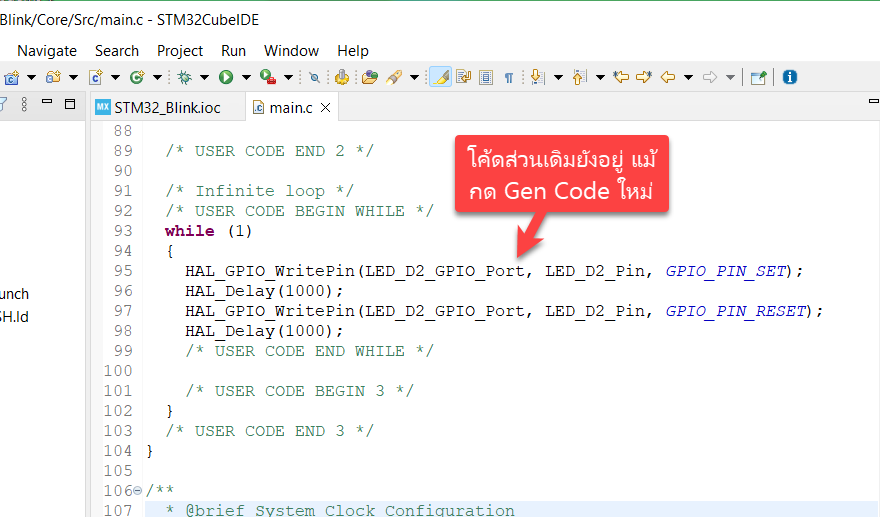Open the Run menu

(x=233, y=51)
